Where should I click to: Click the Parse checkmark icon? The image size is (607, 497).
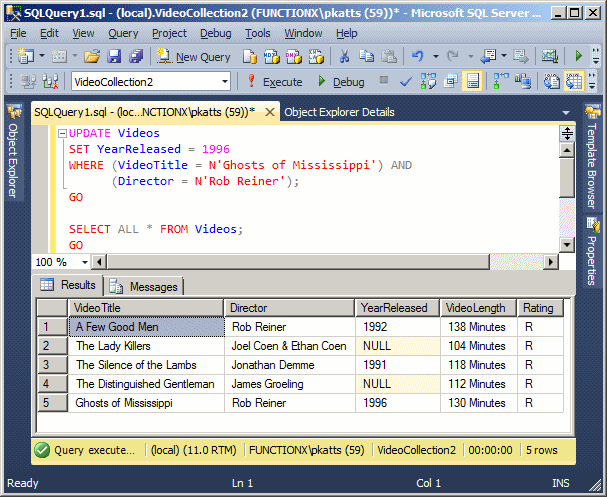point(406,82)
